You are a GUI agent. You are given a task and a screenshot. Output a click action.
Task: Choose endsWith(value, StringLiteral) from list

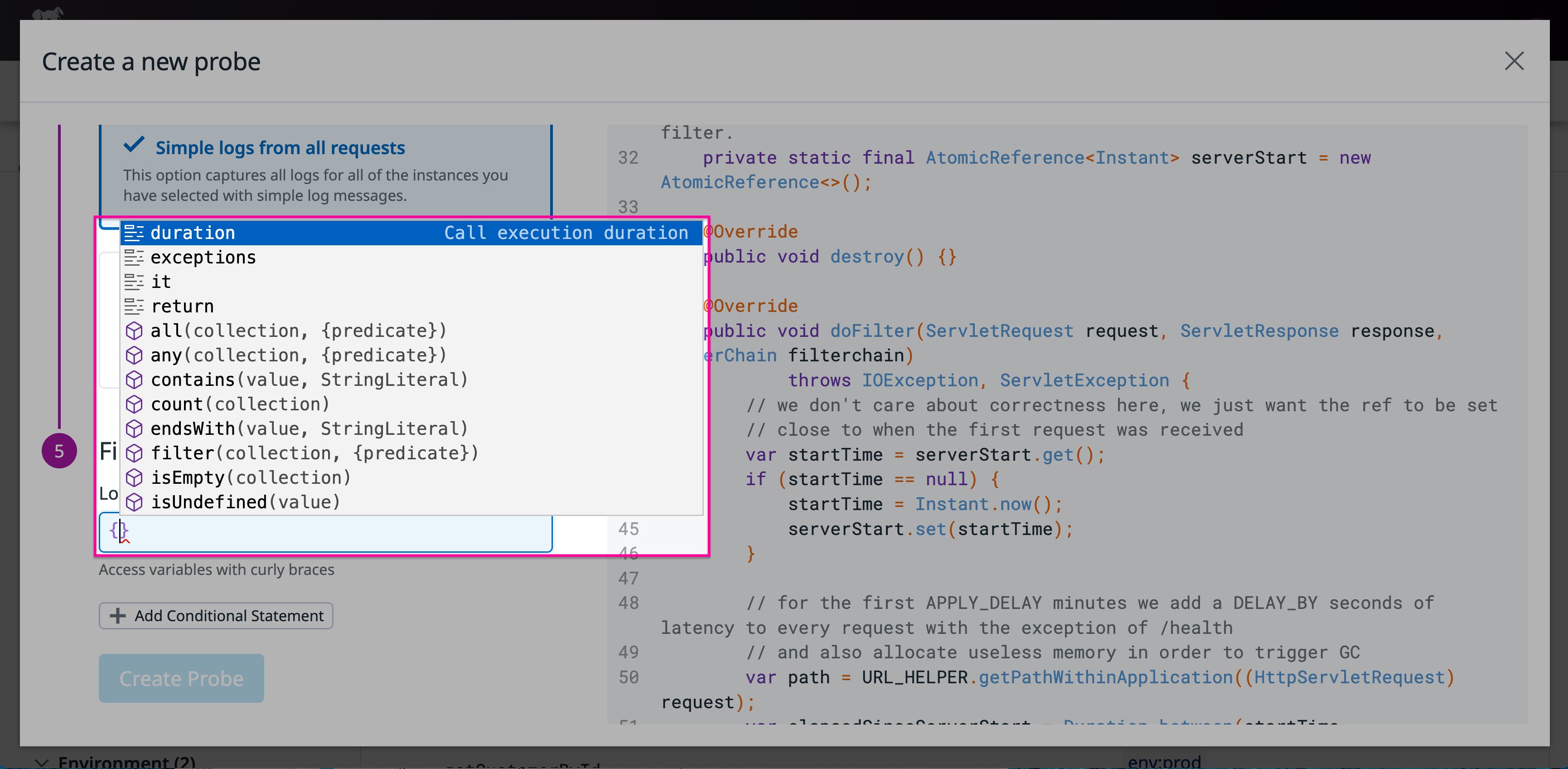pyautogui.click(x=309, y=428)
